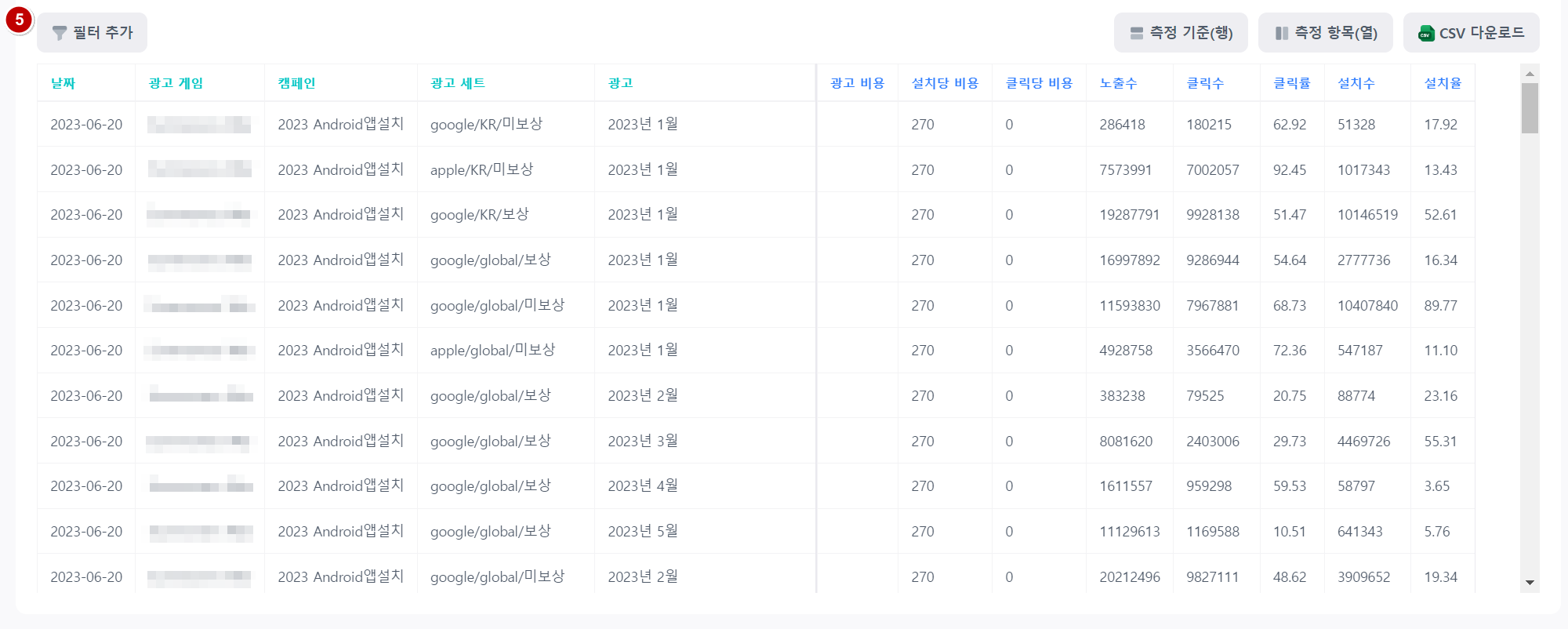The height and width of the screenshot is (629, 1568).
Task: Click the 광고 세트 column header
Action: [x=458, y=83]
